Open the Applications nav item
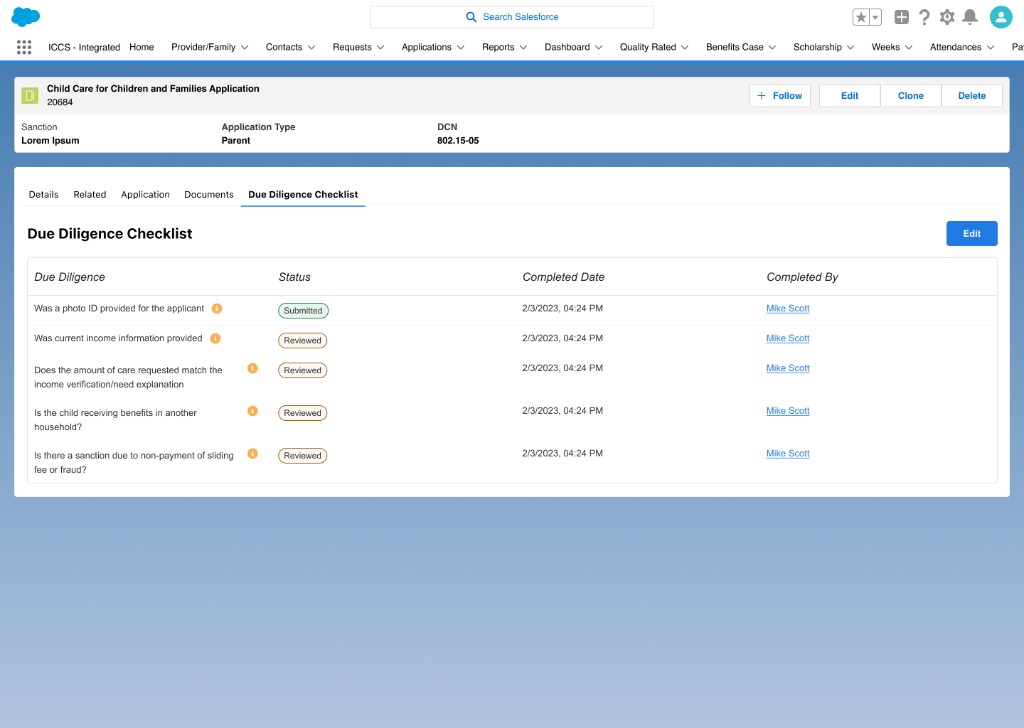 pyautogui.click(x=426, y=47)
